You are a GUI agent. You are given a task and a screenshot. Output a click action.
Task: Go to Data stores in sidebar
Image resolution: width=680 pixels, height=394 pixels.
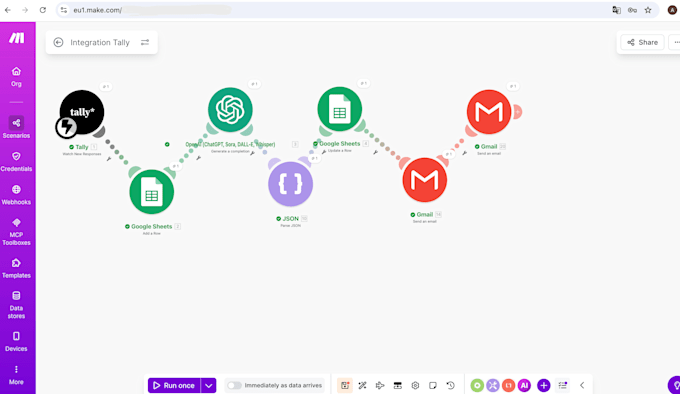pyautogui.click(x=16, y=305)
